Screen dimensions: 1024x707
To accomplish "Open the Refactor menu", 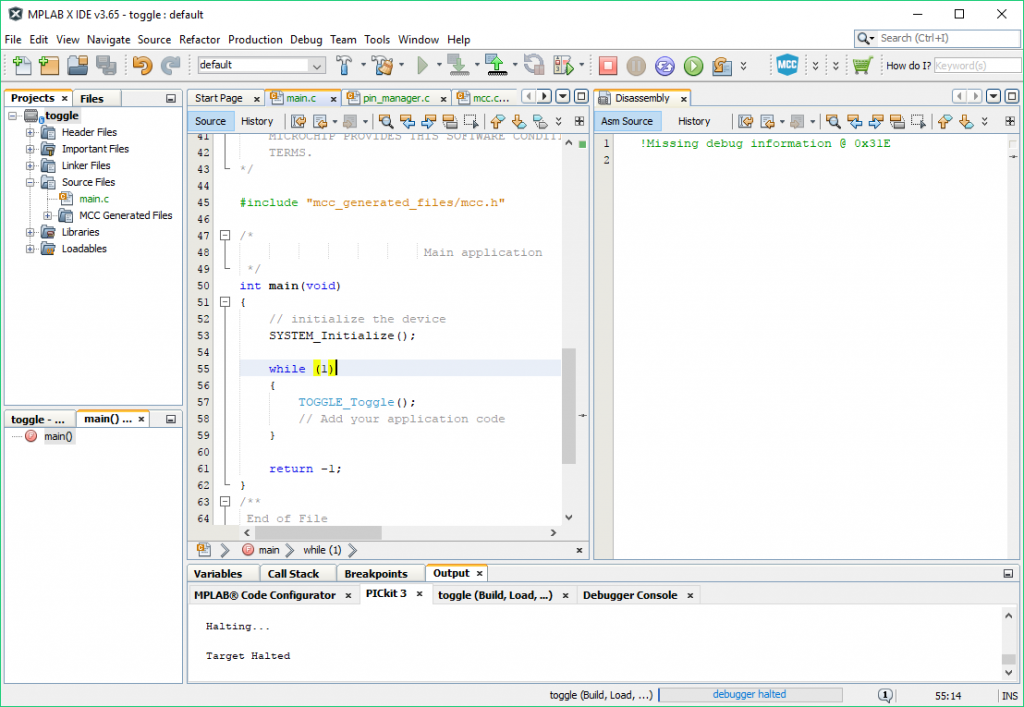I will (x=199, y=40).
